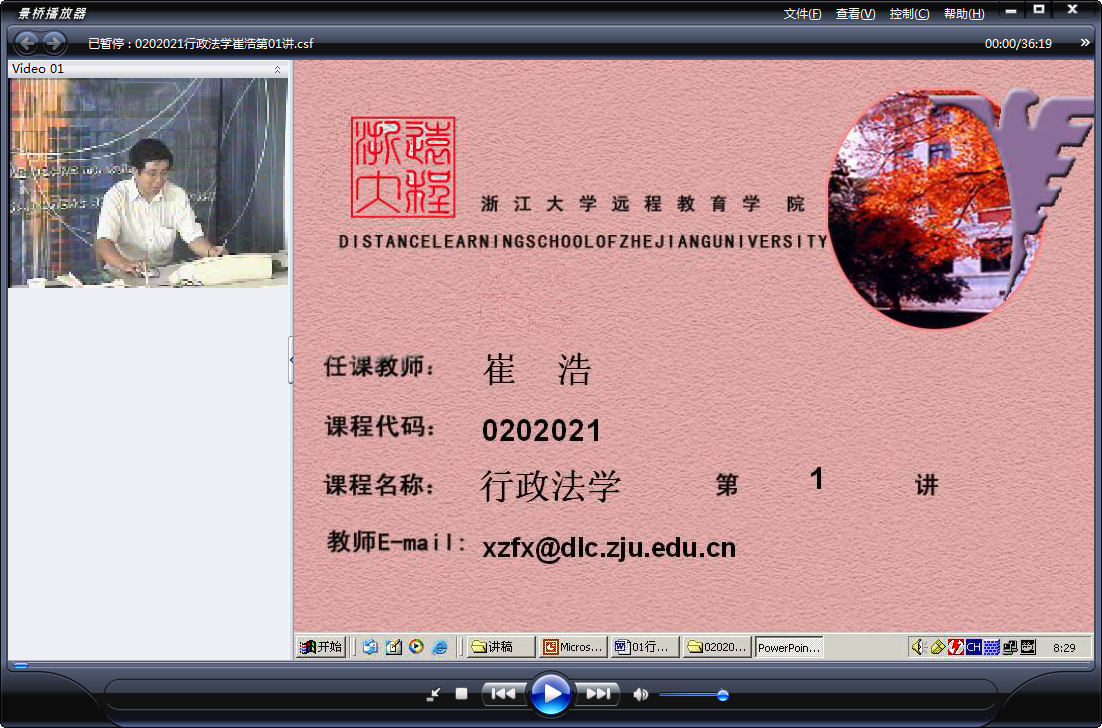Viewport: 1102px width, 728px height.
Task: Click the notepad quick launch icon
Action: [x=394, y=646]
